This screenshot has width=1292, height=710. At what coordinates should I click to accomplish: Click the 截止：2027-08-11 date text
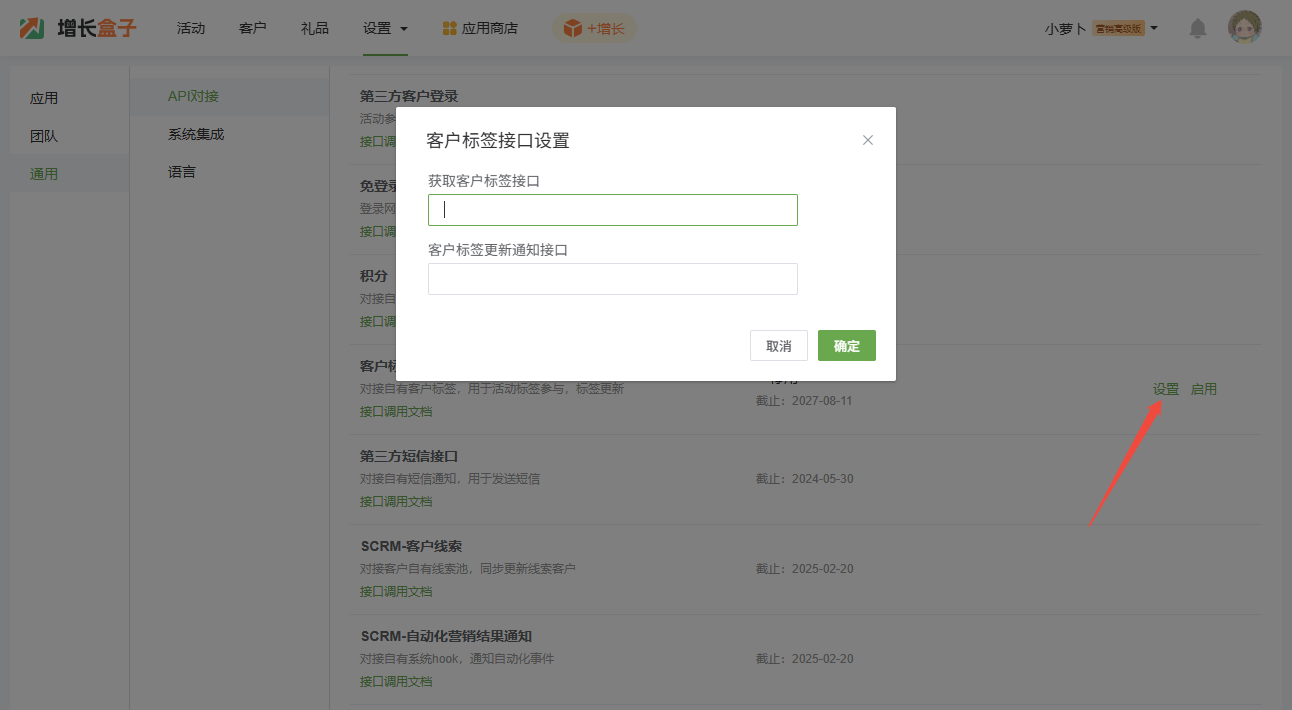[805, 401]
